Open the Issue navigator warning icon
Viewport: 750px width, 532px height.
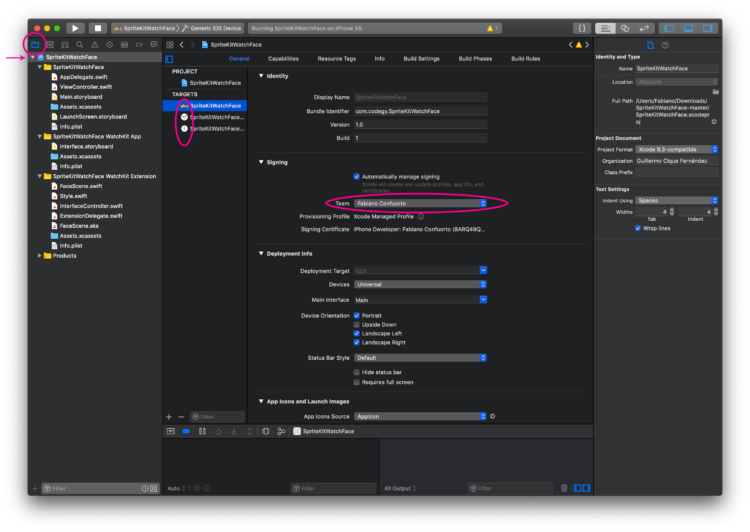[95, 44]
